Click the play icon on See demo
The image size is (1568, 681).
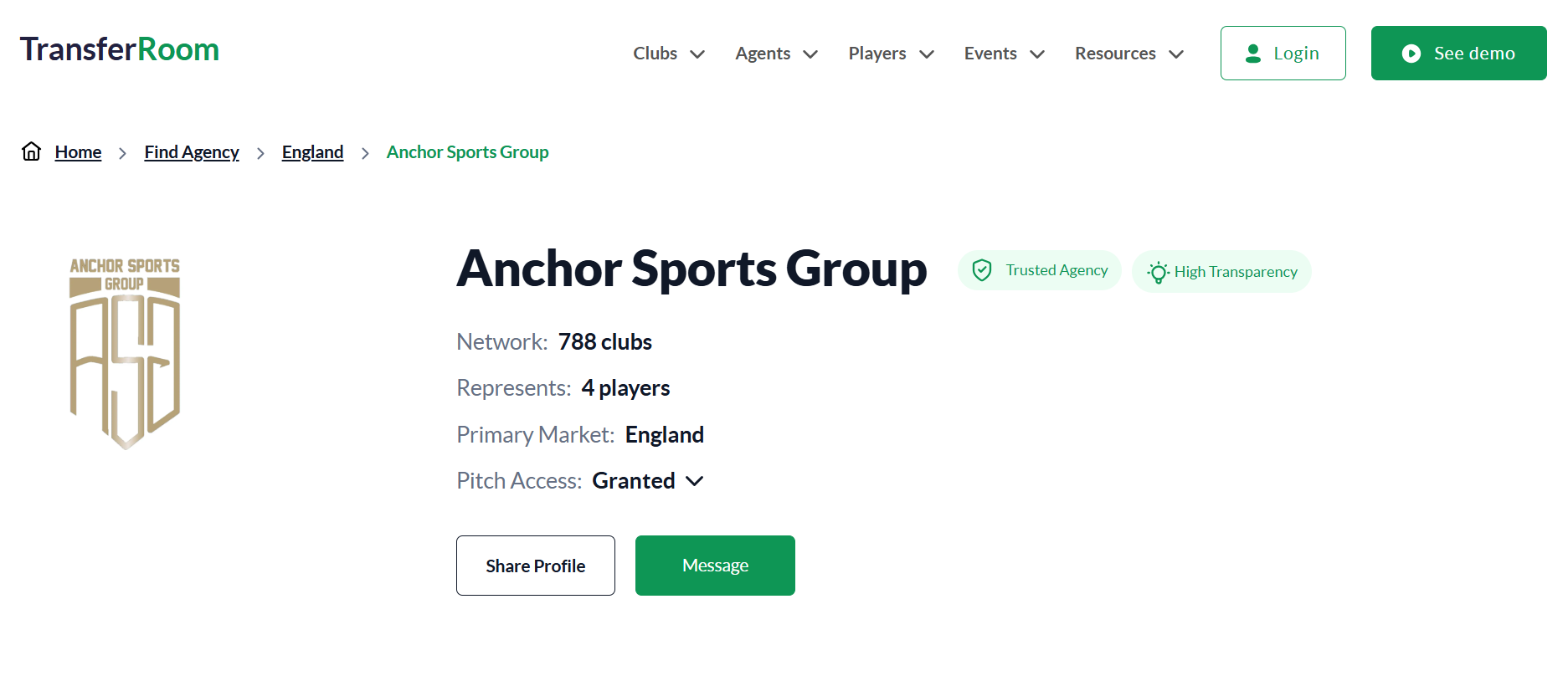pyautogui.click(x=1411, y=54)
